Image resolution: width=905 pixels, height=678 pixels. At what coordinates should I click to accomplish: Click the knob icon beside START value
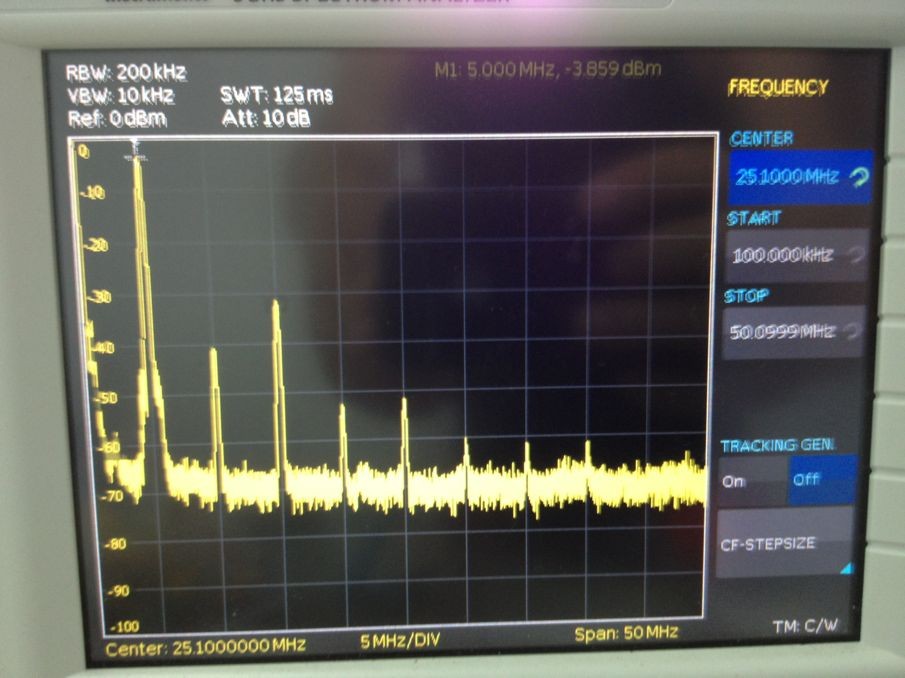pos(856,254)
